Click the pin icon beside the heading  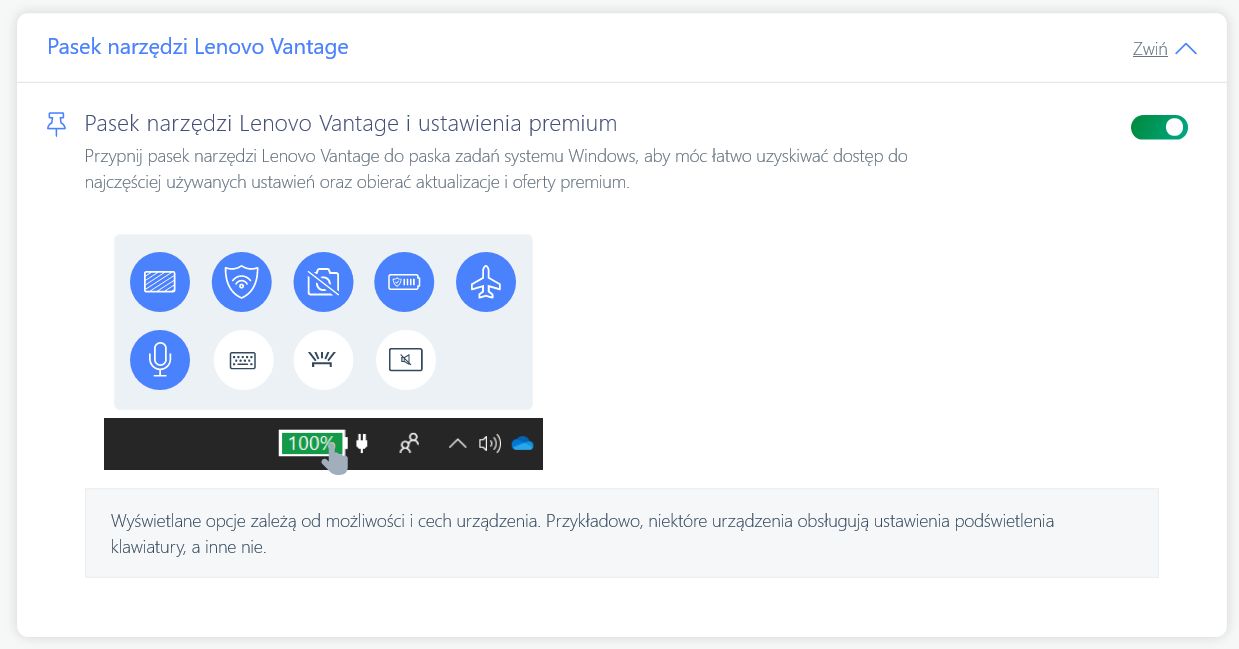(x=57, y=124)
